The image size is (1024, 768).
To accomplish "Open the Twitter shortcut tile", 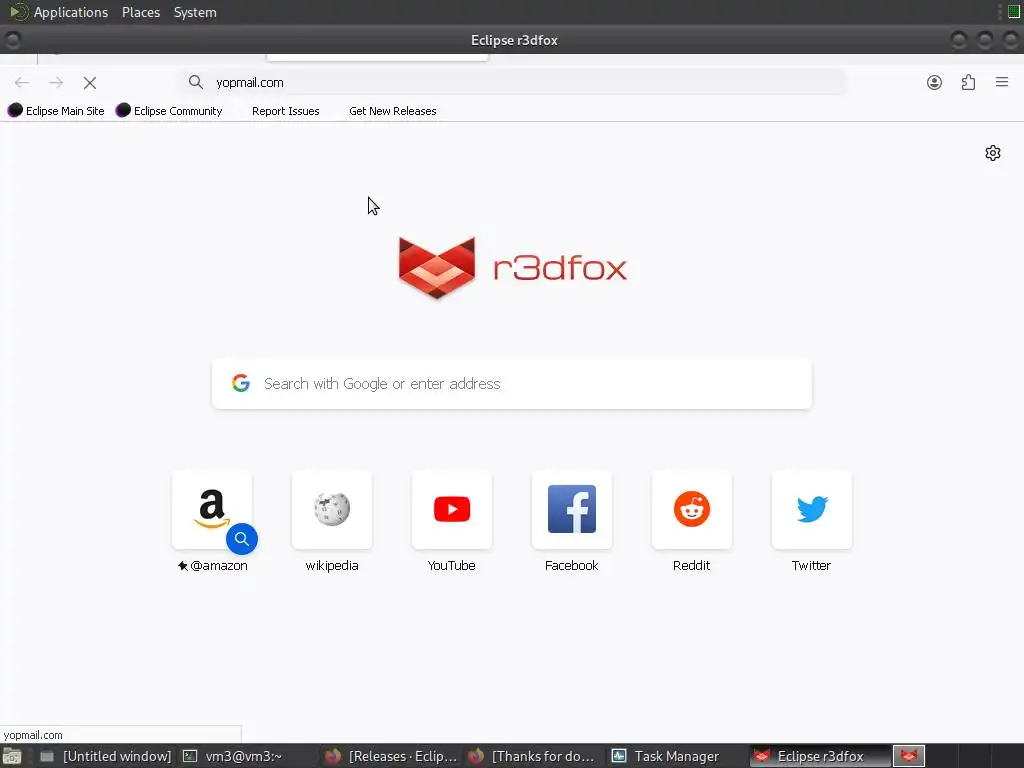I will (x=812, y=509).
